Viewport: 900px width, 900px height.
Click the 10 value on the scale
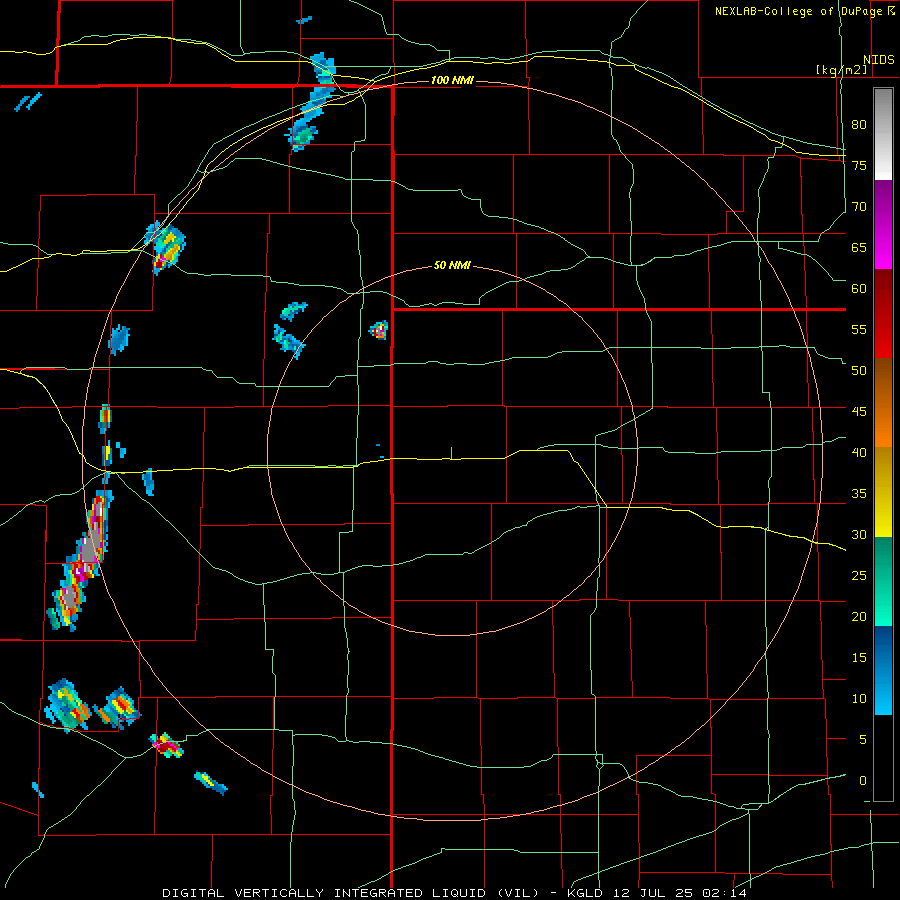[859, 699]
